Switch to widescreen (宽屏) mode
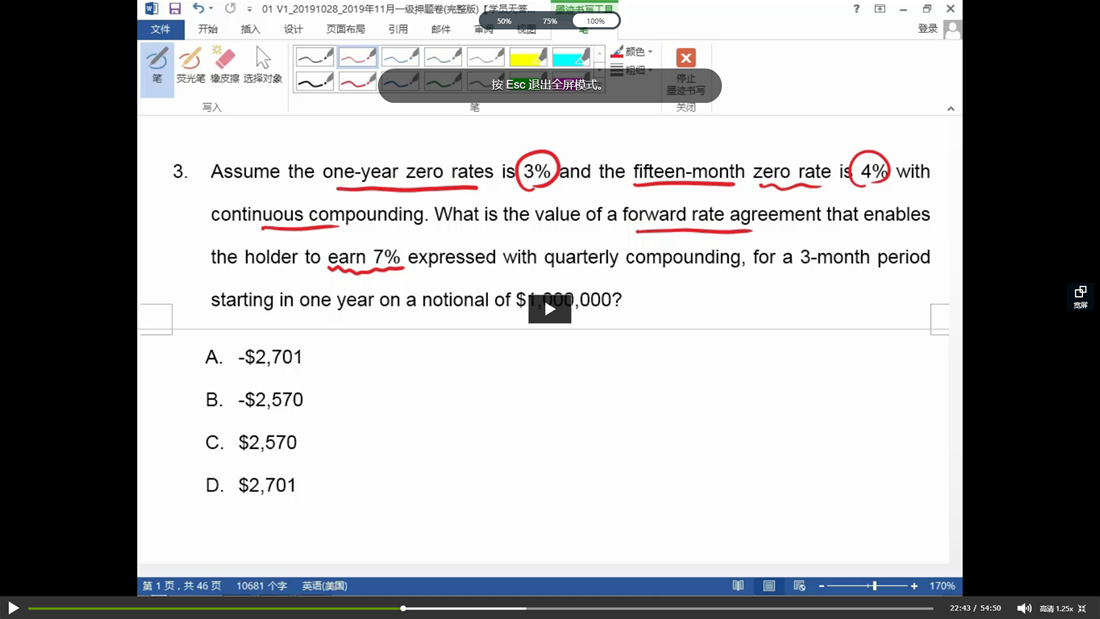Image resolution: width=1100 pixels, height=619 pixels. tap(1080, 297)
